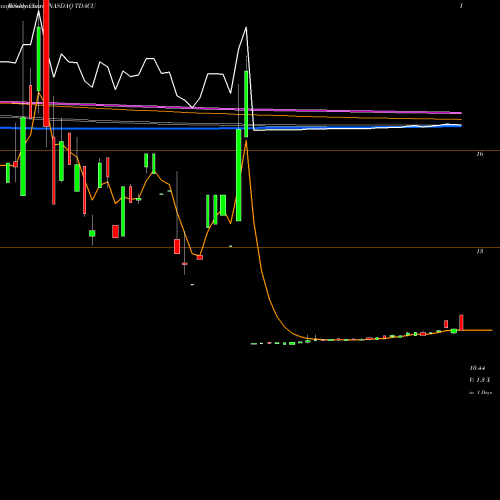Click the V: 1.8 X volume text
Screen dimensions: 500x500
point(480,380)
